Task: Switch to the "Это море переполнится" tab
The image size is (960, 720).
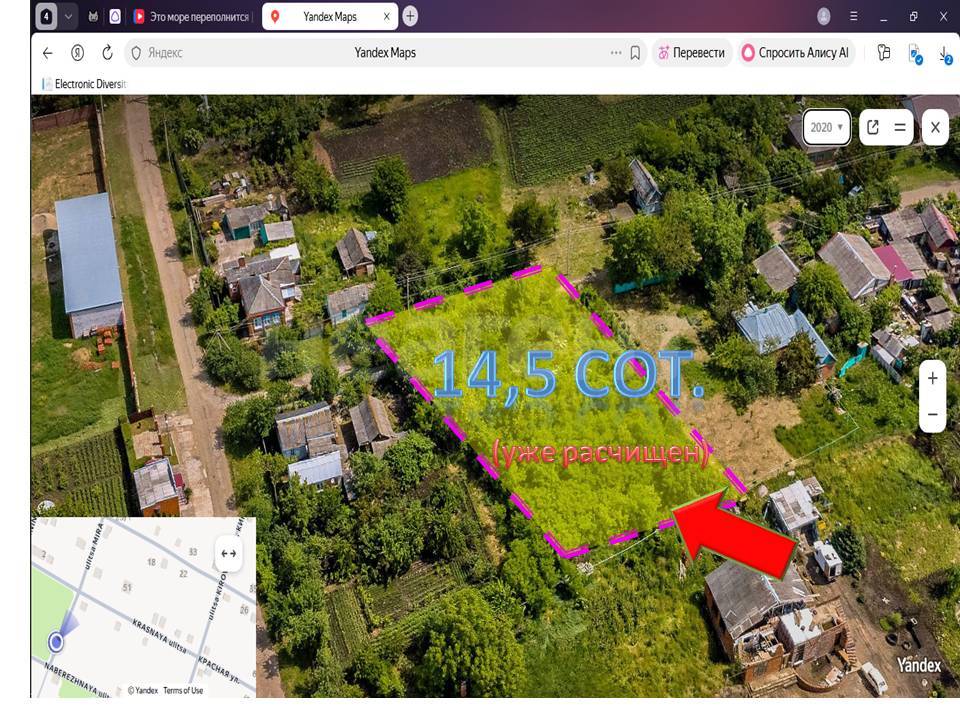Action: [x=191, y=17]
